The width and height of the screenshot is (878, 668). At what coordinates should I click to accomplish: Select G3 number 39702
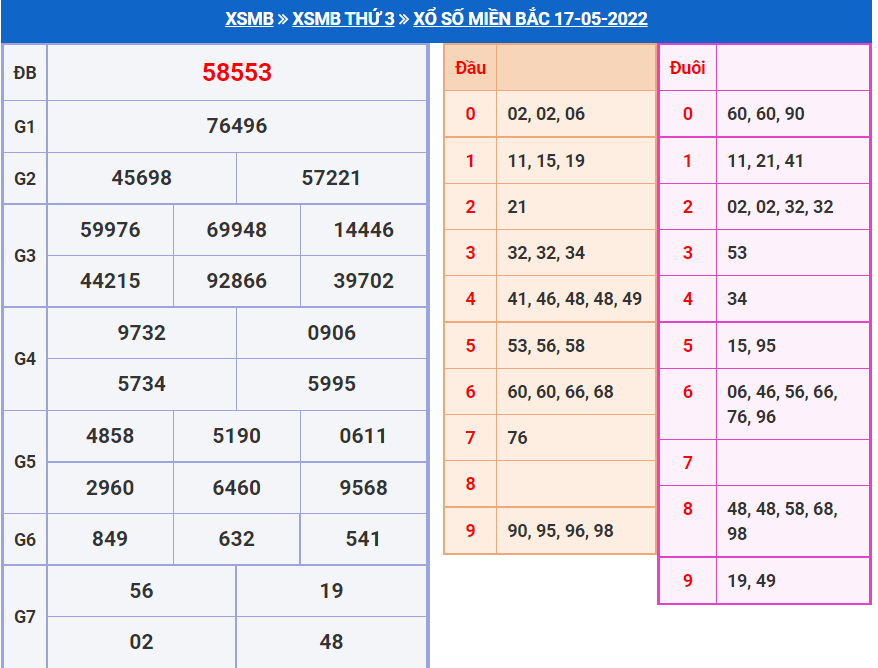coord(364,281)
